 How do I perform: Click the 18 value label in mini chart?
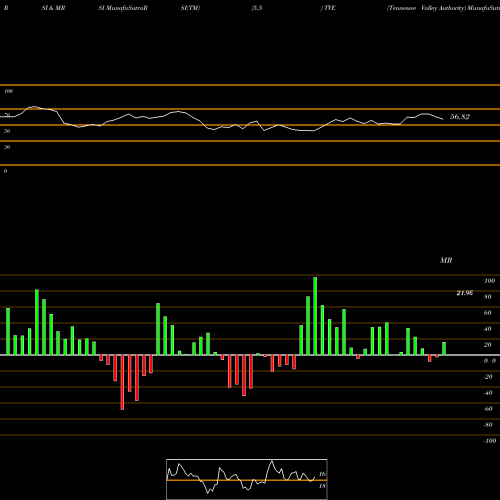(x=322, y=486)
